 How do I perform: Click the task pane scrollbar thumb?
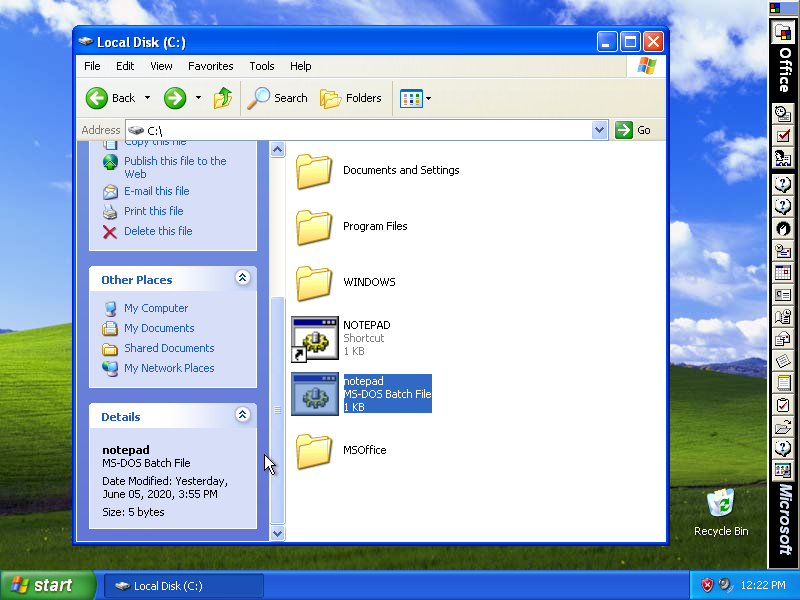(x=278, y=410)
